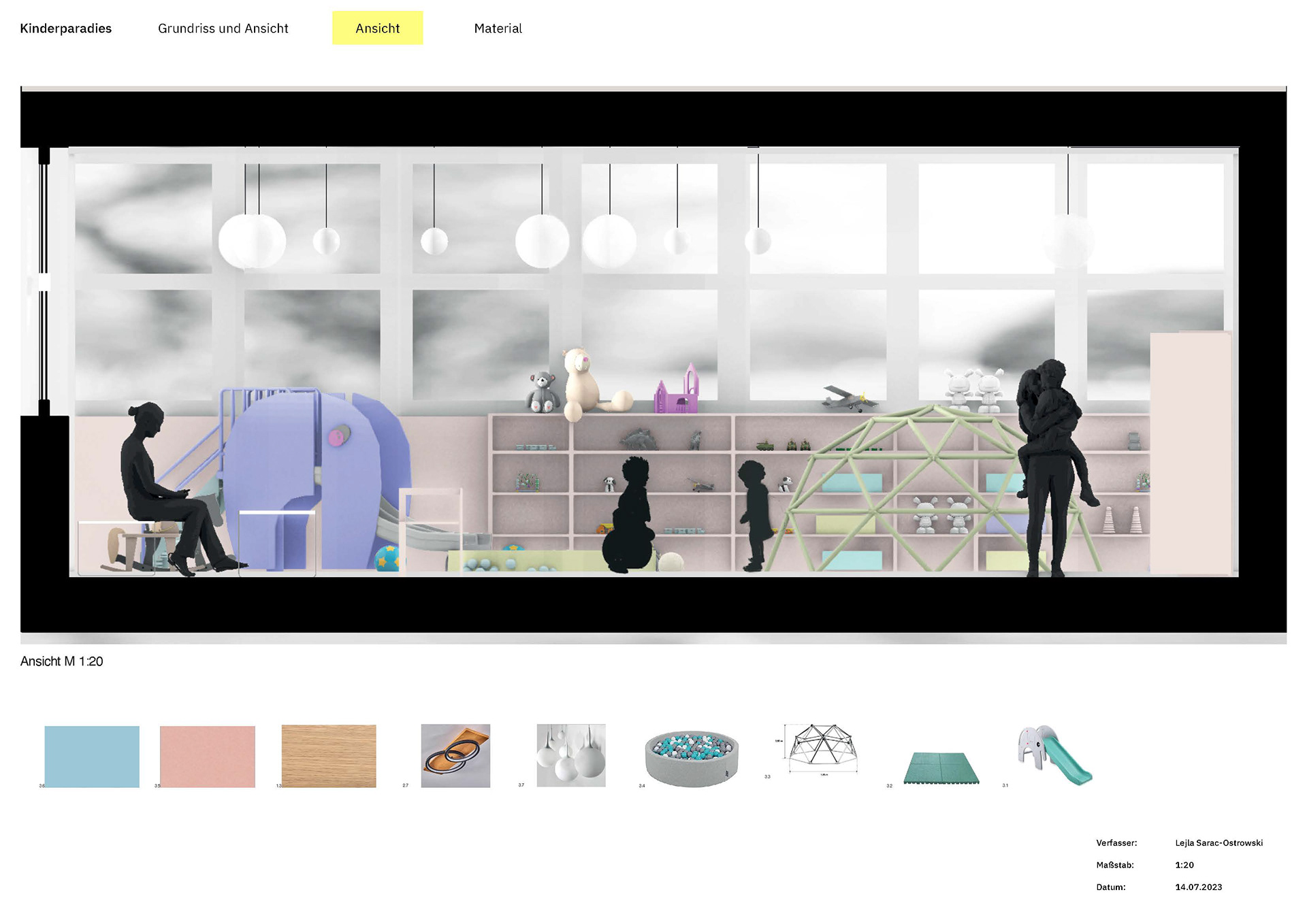Click the Kinderparadies title
Screen dimensions: 1307x924
(x=65, y=29)
